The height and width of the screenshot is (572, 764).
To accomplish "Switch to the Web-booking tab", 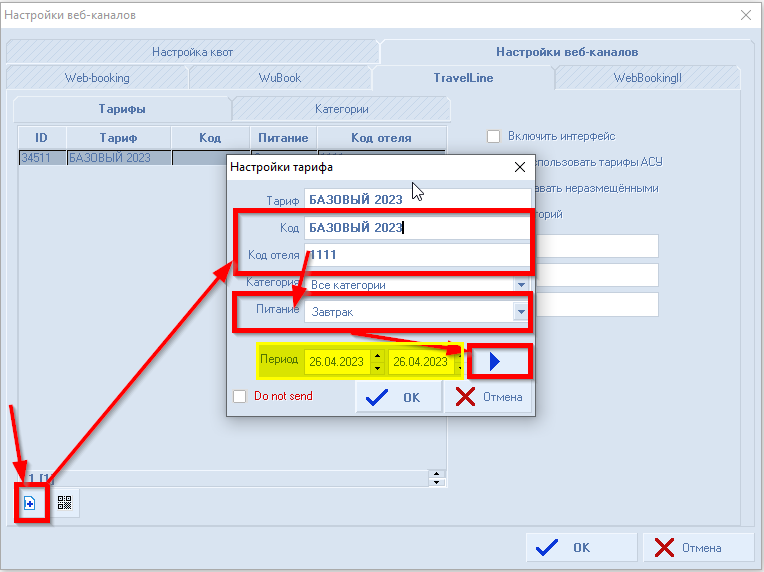I will (x=97, y=78).
